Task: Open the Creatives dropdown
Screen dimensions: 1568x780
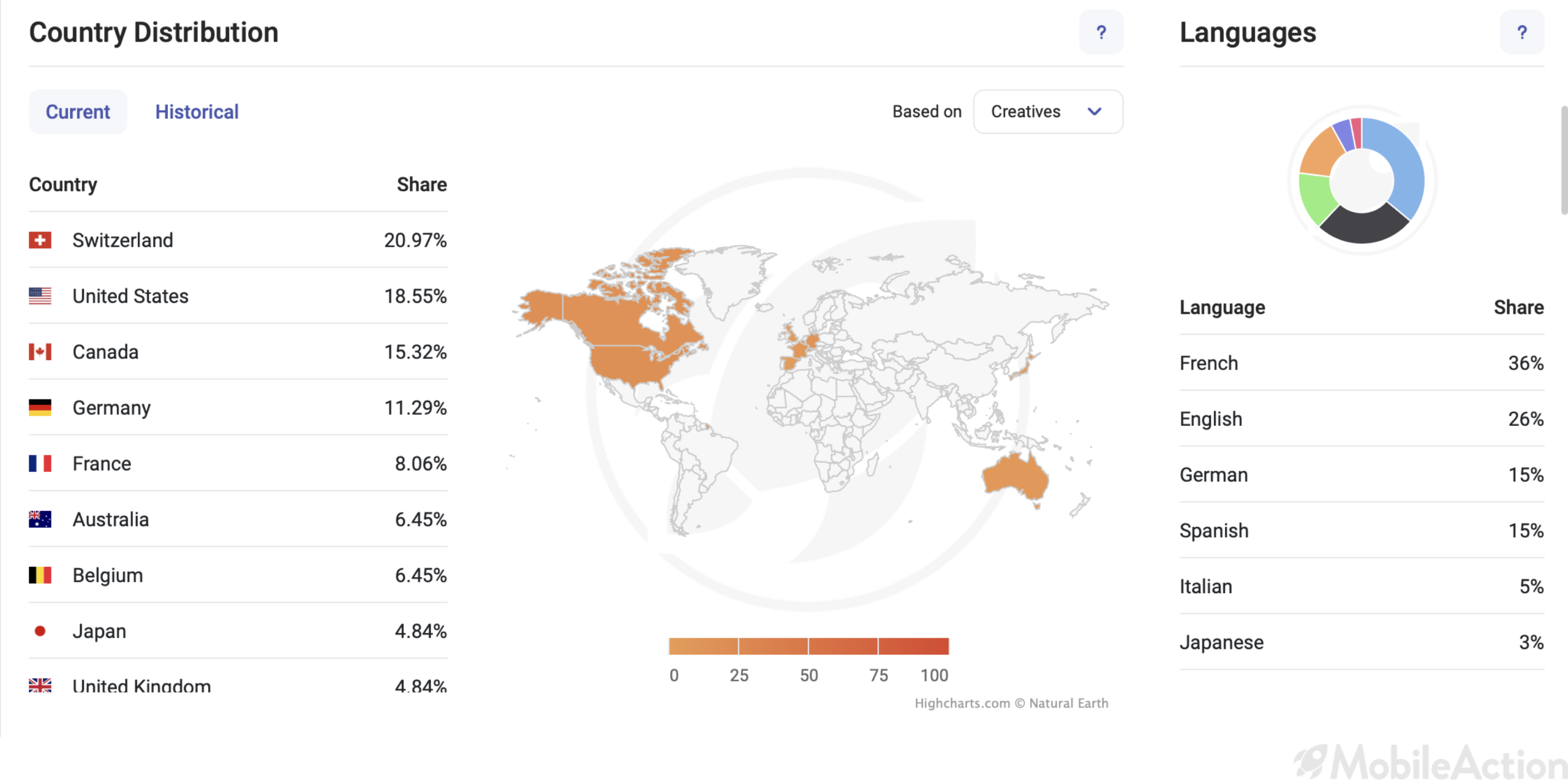Action: [x=1048, y=112]
